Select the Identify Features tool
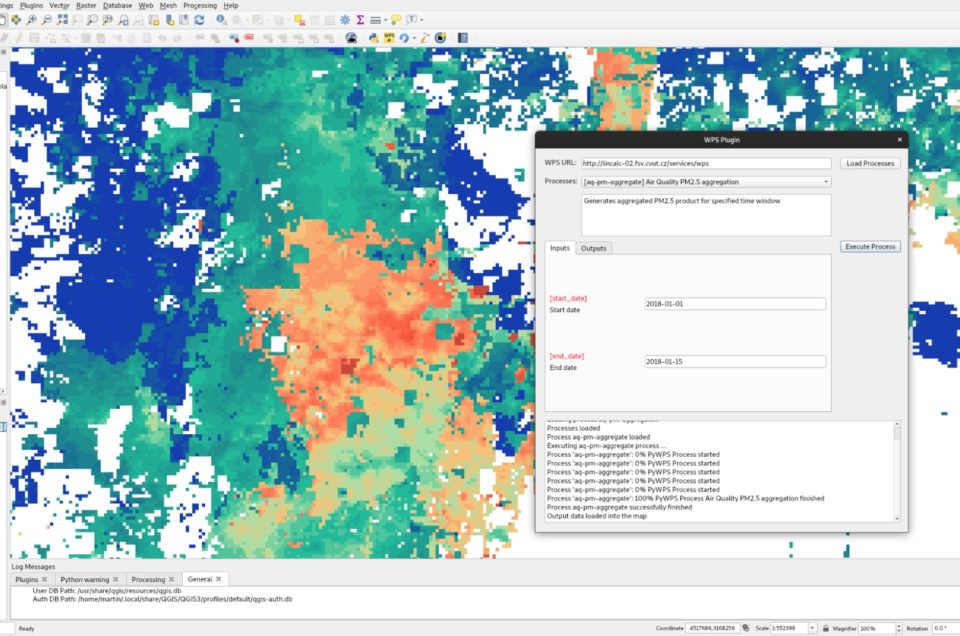The width and height of the screenshot is (960, 636). point(221,20)
